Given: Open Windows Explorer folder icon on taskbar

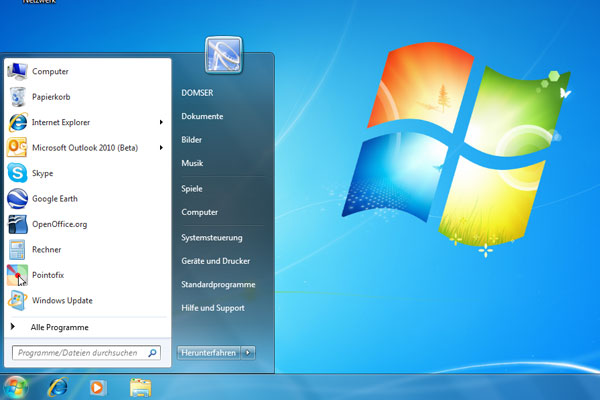Looking at the screenshot, I should coord(140,386).
